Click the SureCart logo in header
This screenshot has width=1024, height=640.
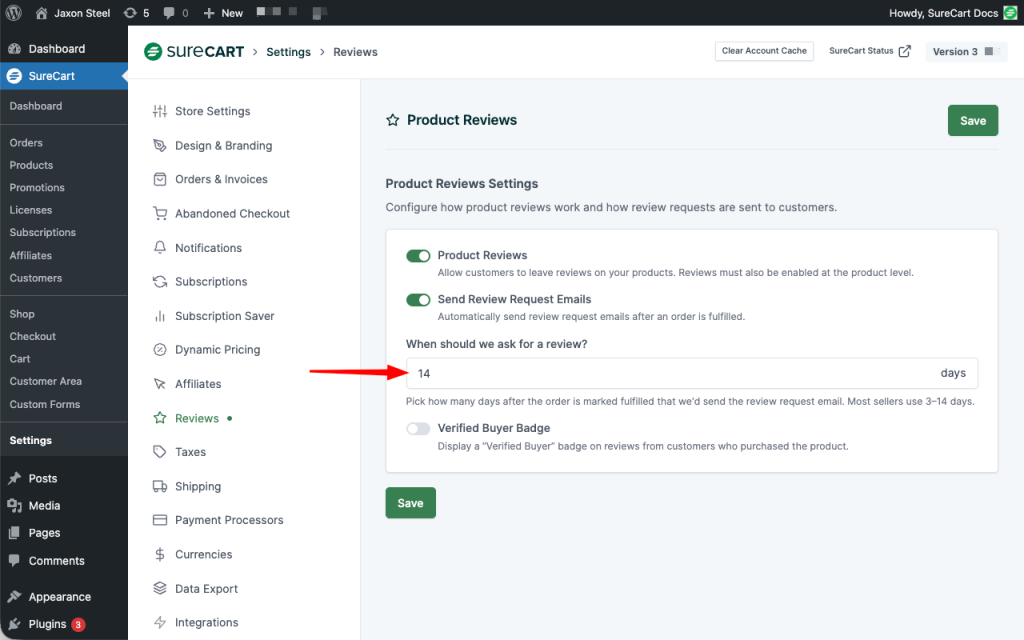tap(194, 52)
